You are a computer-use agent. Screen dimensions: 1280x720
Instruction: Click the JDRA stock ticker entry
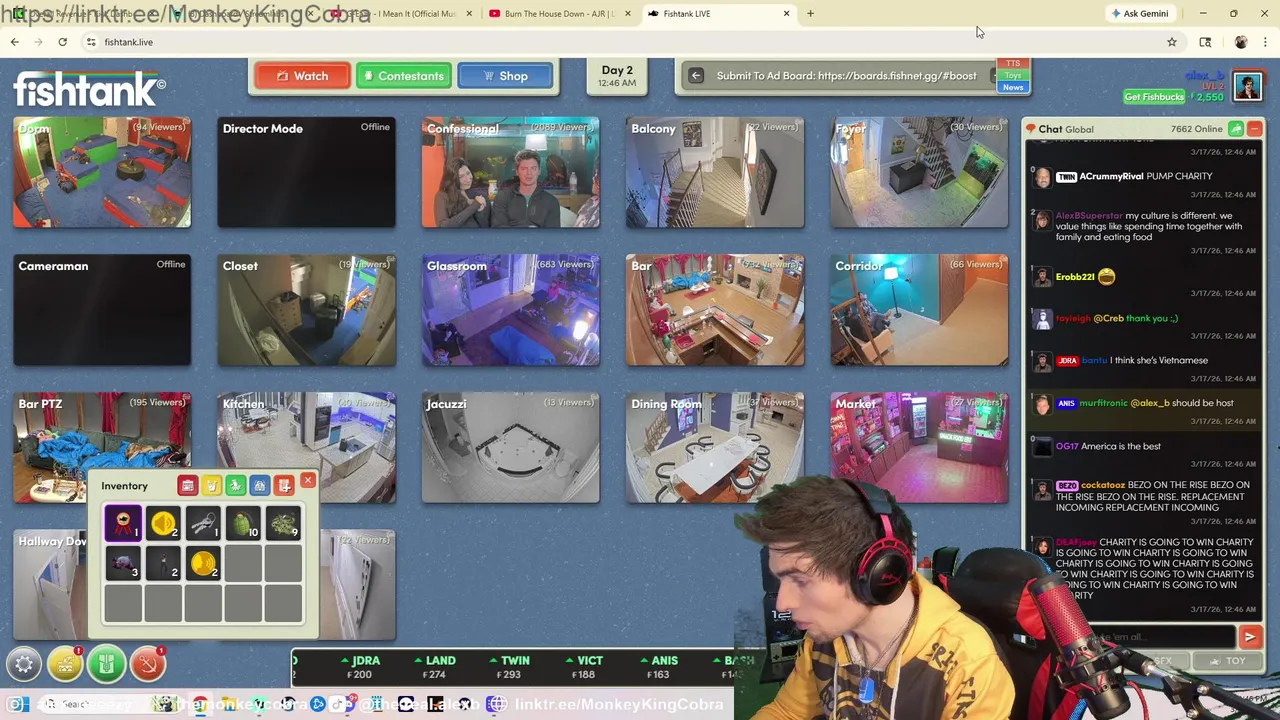pos(361,667)
